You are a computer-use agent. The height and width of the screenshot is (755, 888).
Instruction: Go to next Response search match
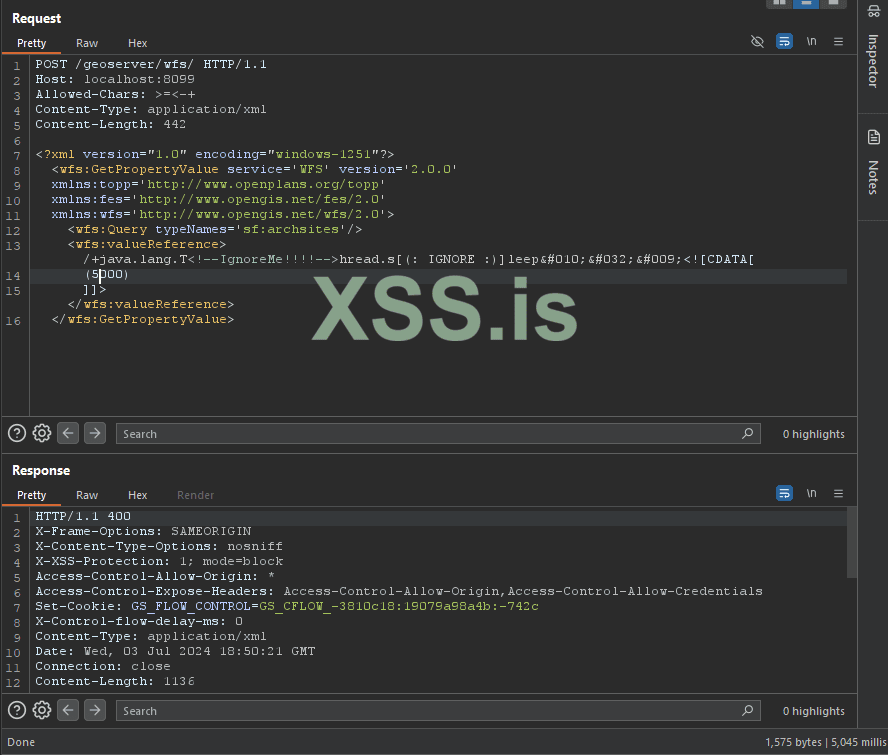pyautogui.click(x=95, y=710)
